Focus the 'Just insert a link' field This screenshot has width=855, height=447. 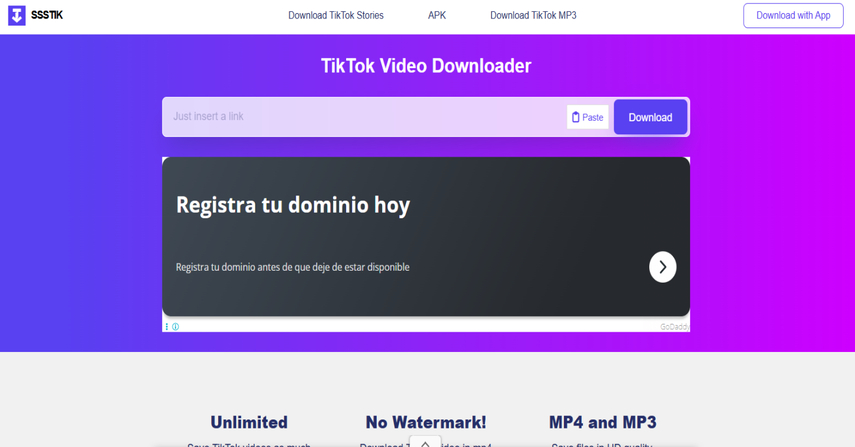coord(360,117)
